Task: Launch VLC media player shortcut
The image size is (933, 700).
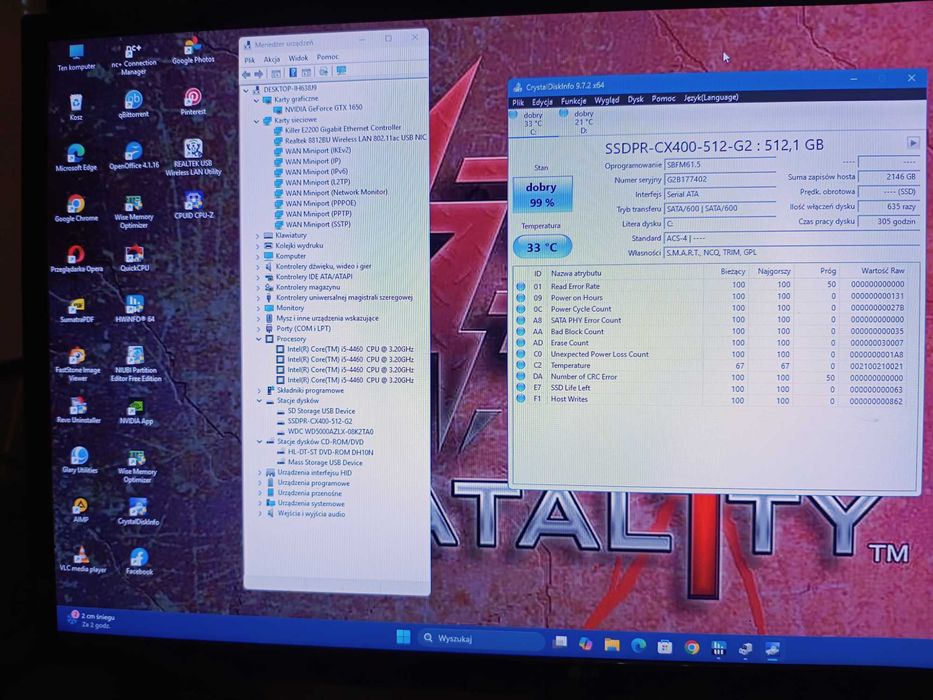Action: pos(82,560)
